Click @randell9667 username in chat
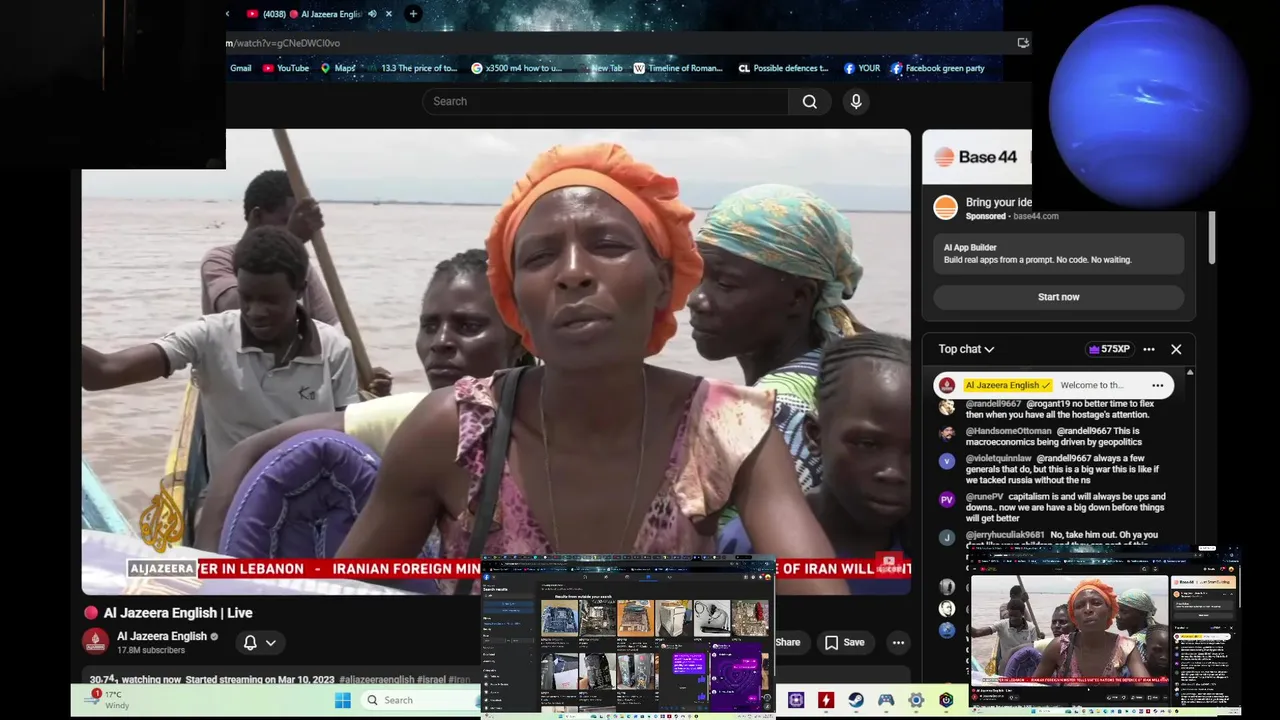 coord(993,404)
